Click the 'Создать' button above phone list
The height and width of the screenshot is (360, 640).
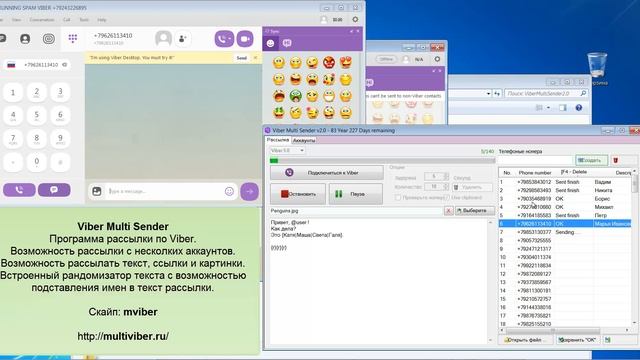click(591, 160)
